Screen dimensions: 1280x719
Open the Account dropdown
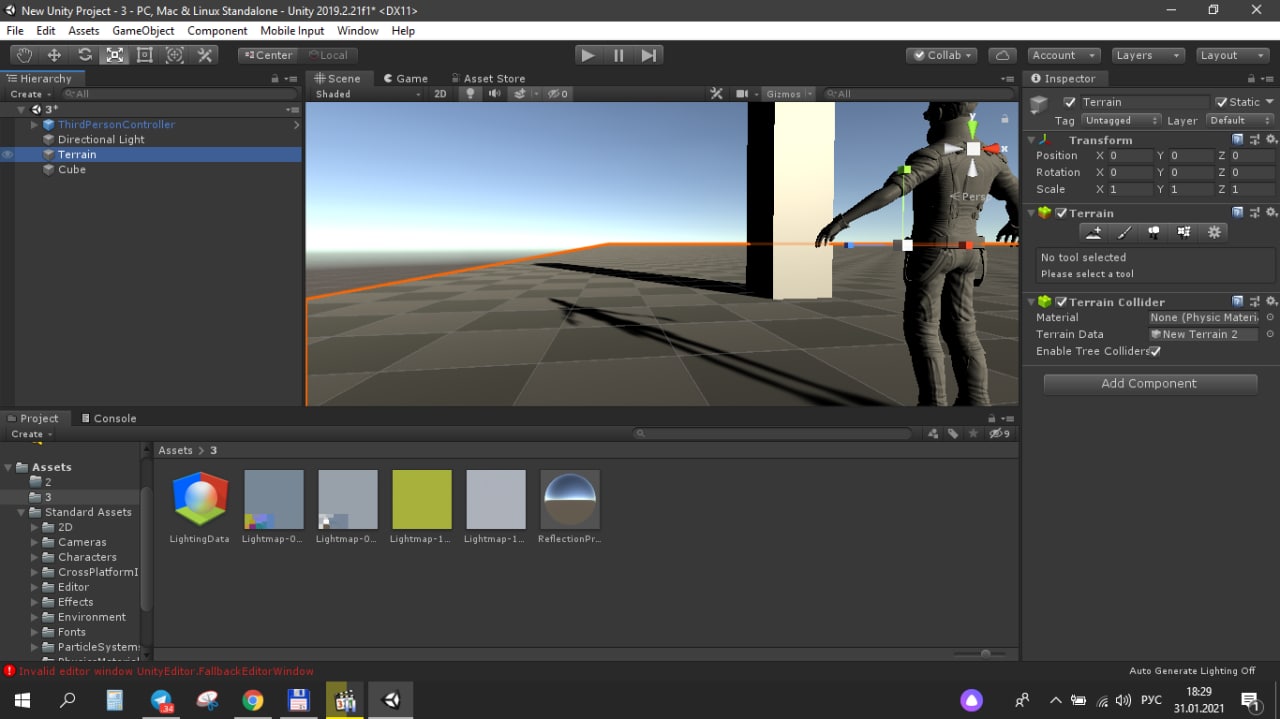pyautogui.click(x=1062, y=55)
